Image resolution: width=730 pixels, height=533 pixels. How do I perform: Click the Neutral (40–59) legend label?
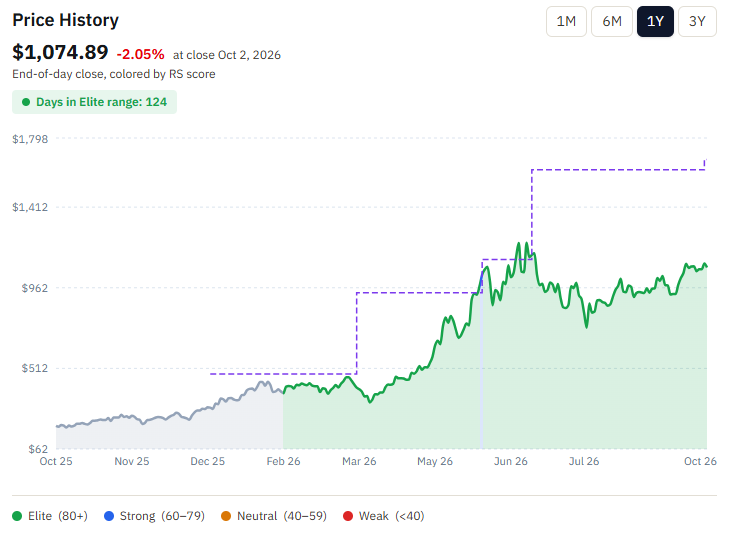click(282, 516)
